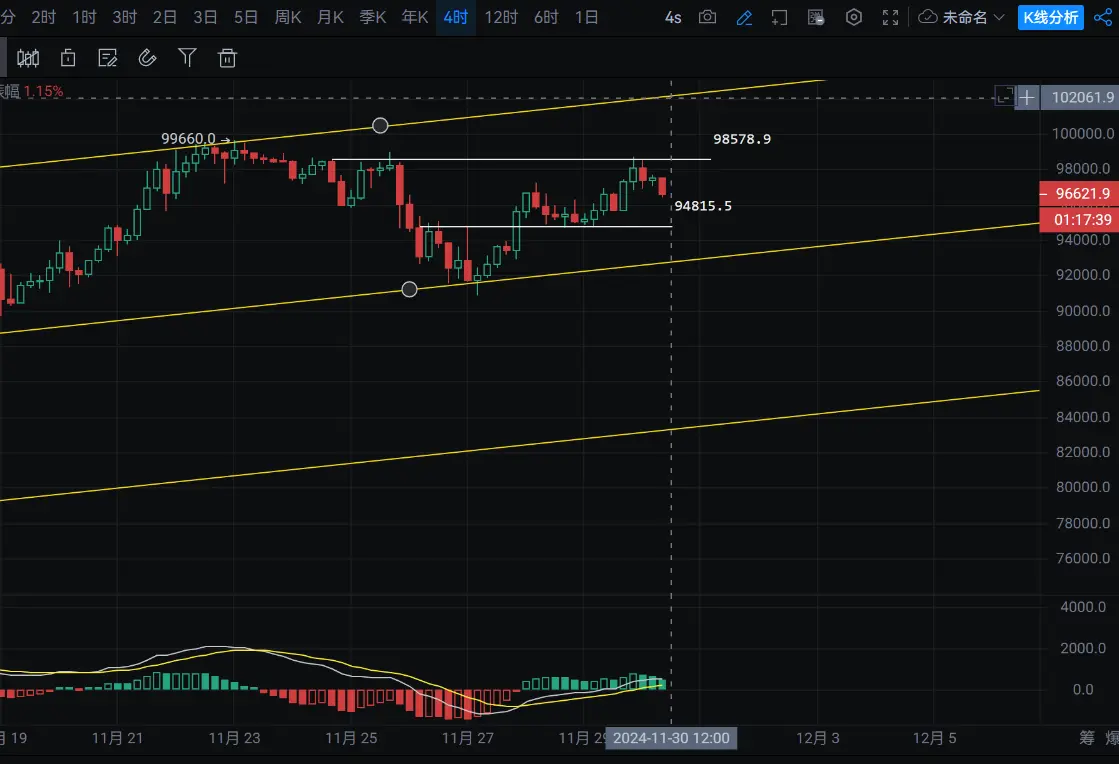Open the funnel filter icon
The width and height of the screenshot is (1119, 764).
pos(188,58)
